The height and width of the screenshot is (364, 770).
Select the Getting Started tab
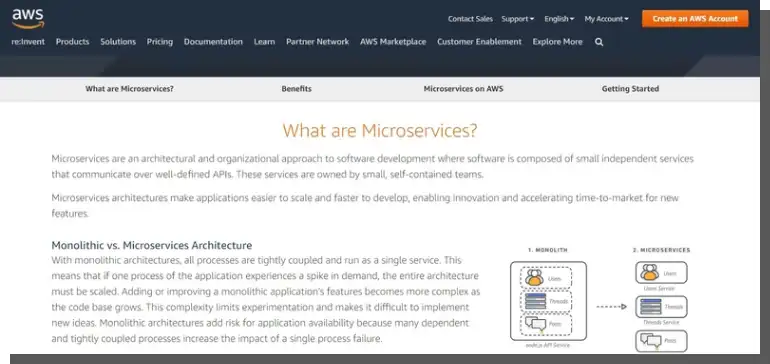pyautogui.click(x=630, y=89)
